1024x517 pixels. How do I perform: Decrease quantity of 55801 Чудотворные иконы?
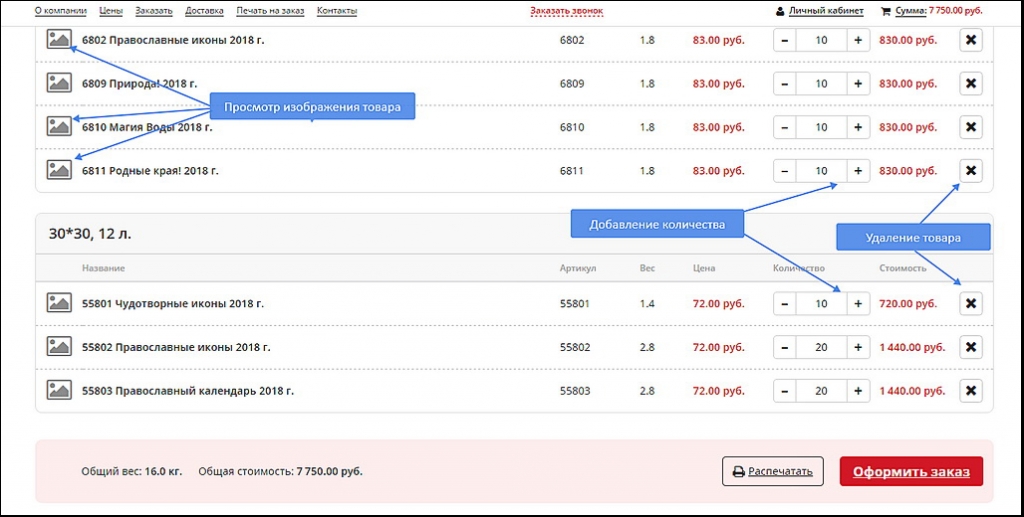785,303
